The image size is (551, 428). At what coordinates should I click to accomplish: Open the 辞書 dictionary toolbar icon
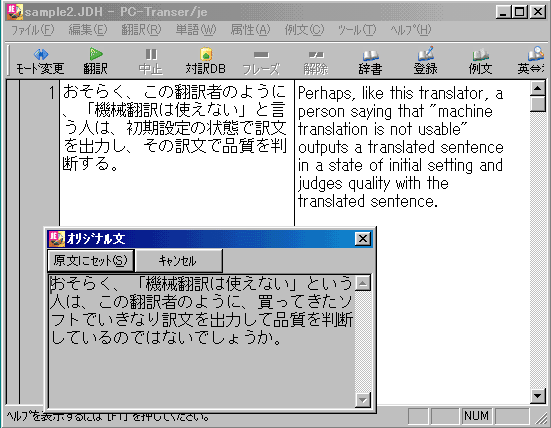tap(370, 61)
